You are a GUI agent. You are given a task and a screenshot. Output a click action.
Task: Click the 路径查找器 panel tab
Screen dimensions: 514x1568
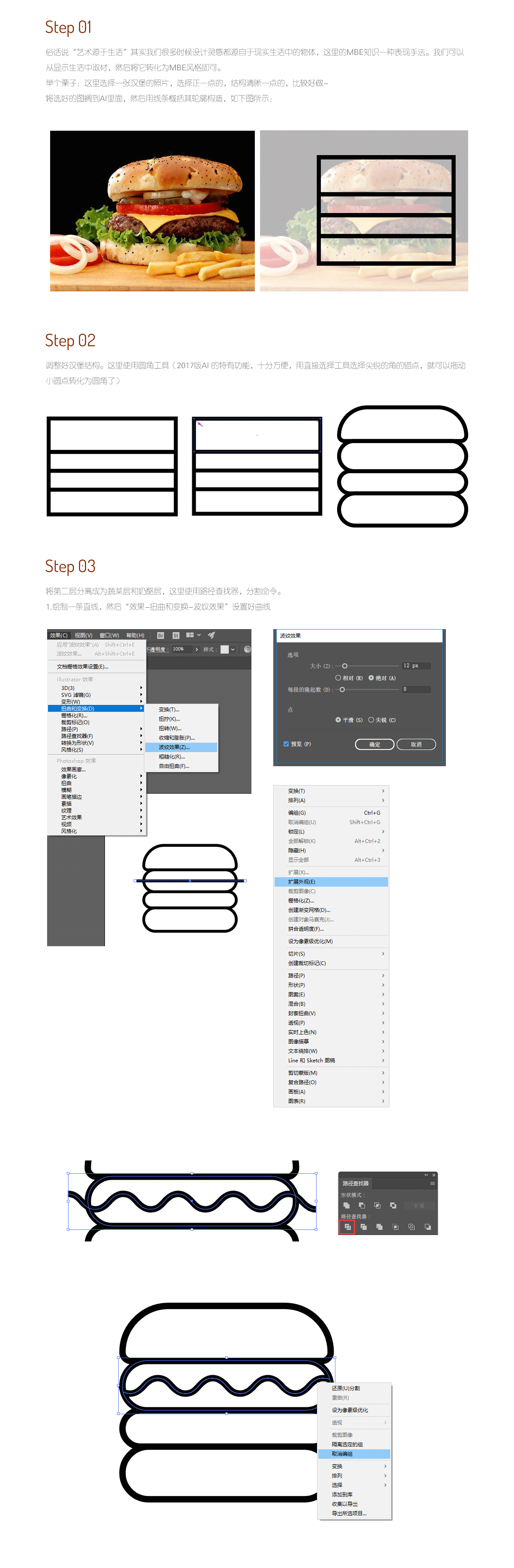pos(355,1183)
